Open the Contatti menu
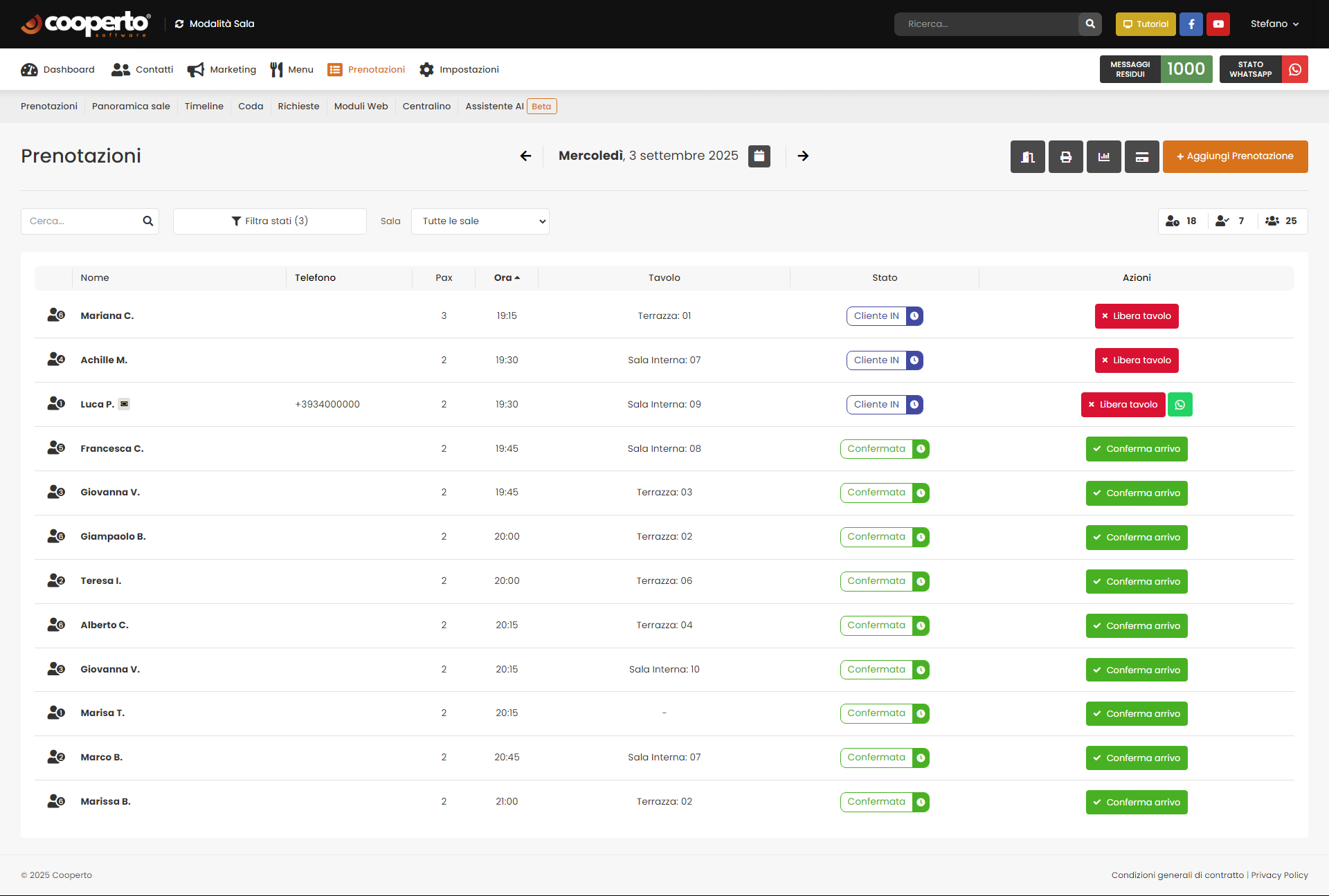1329x896 pixels. pyautogui.click(x=143, y=70)
